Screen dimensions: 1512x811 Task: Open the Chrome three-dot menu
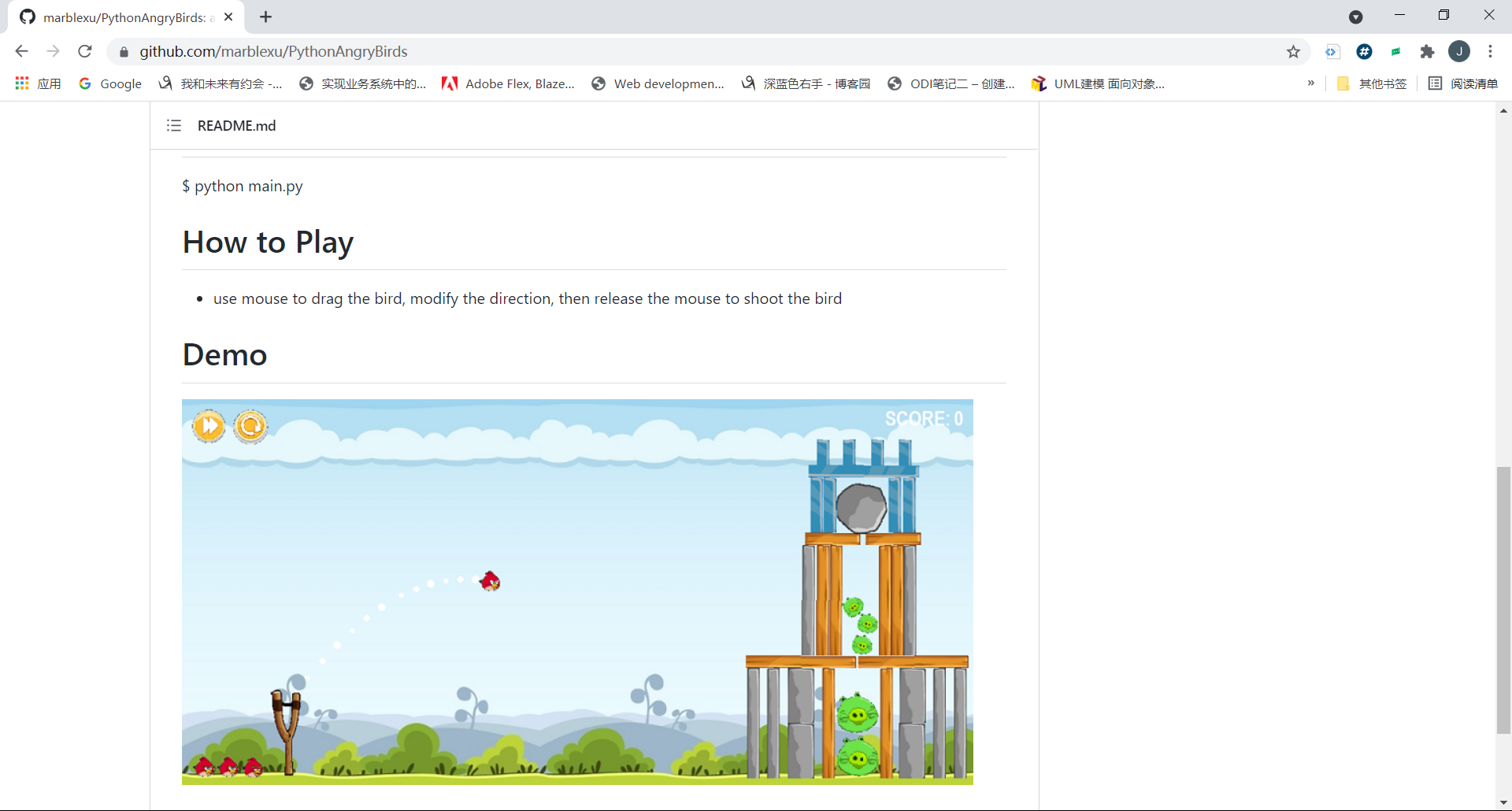point(1490,51)
